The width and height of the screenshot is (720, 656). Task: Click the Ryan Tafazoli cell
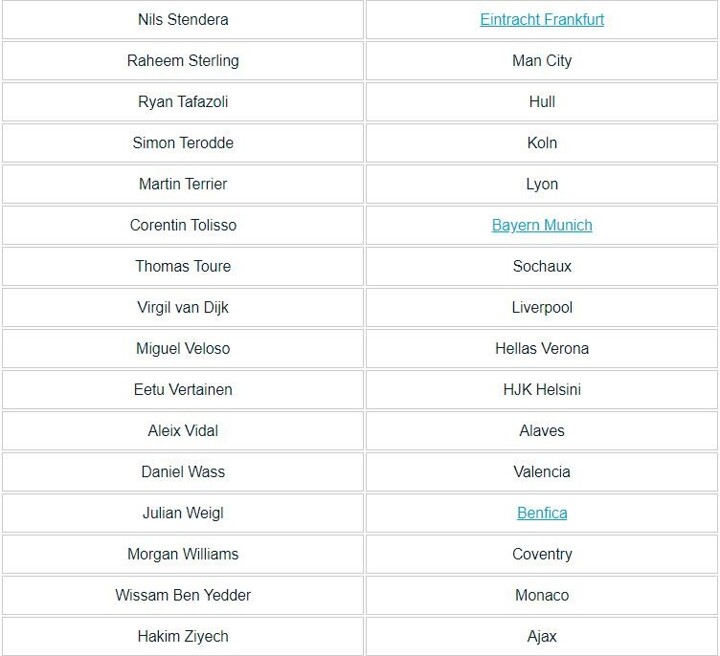[x=183, y=102]
